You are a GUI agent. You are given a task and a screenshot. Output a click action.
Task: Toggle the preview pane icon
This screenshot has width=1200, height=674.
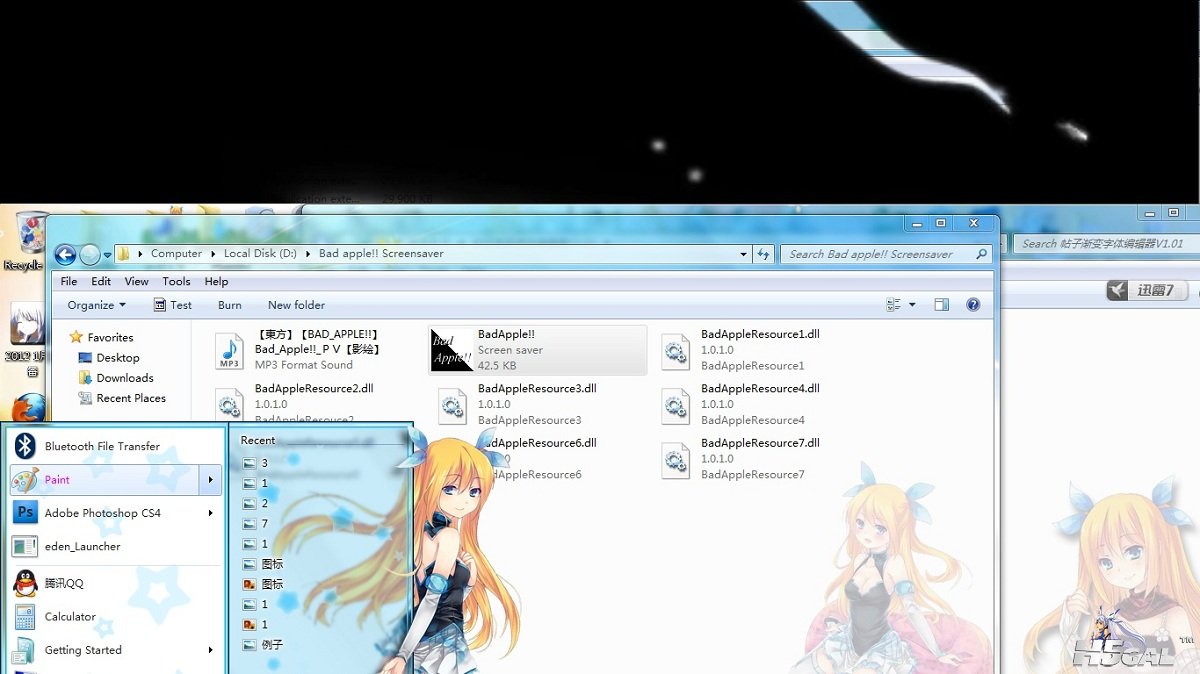[941, 305]
